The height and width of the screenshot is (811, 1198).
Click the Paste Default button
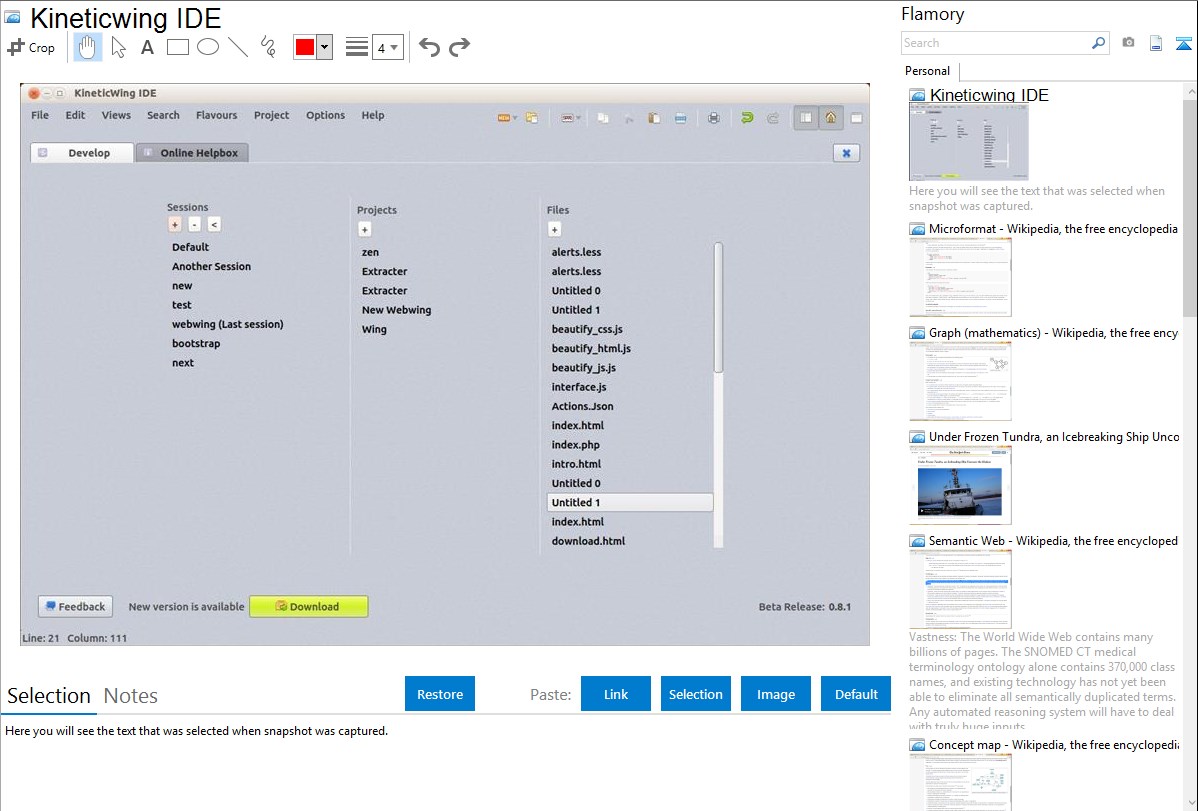tap(856, 694)
